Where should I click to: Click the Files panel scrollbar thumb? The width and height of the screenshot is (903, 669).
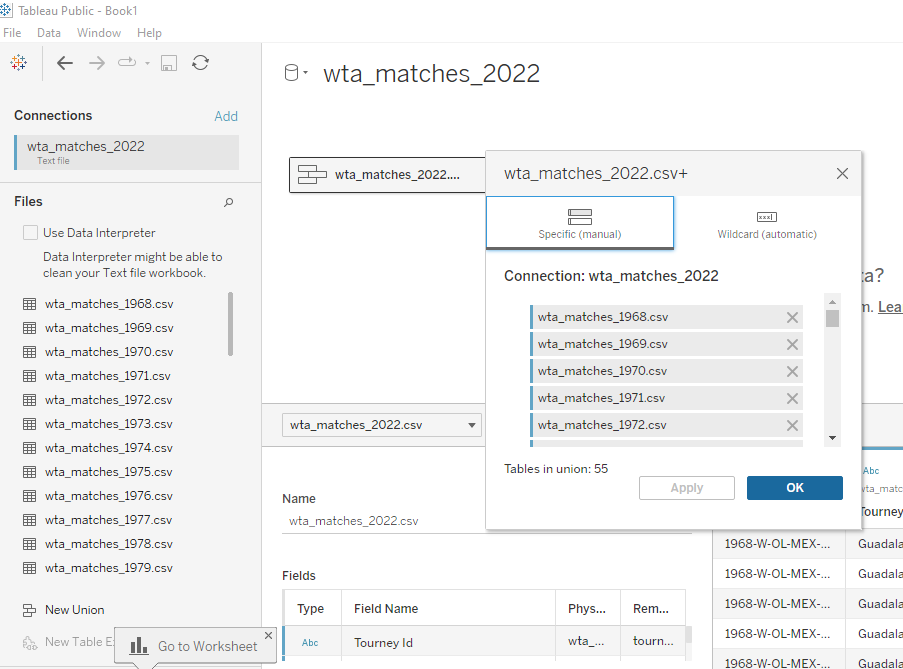[x=230, y=324]
